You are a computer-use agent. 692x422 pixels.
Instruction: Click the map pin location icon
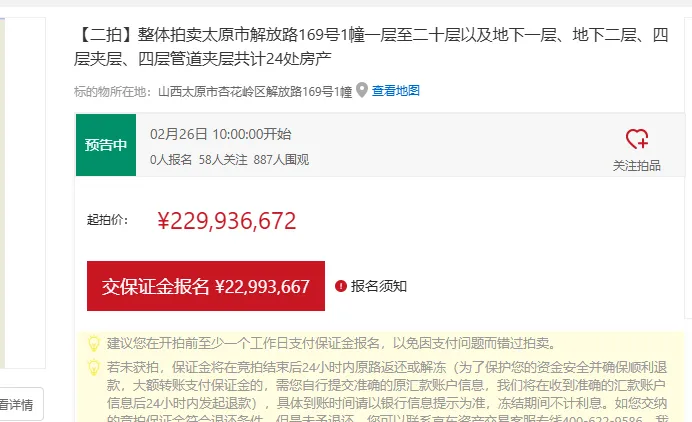click(362, 90)
